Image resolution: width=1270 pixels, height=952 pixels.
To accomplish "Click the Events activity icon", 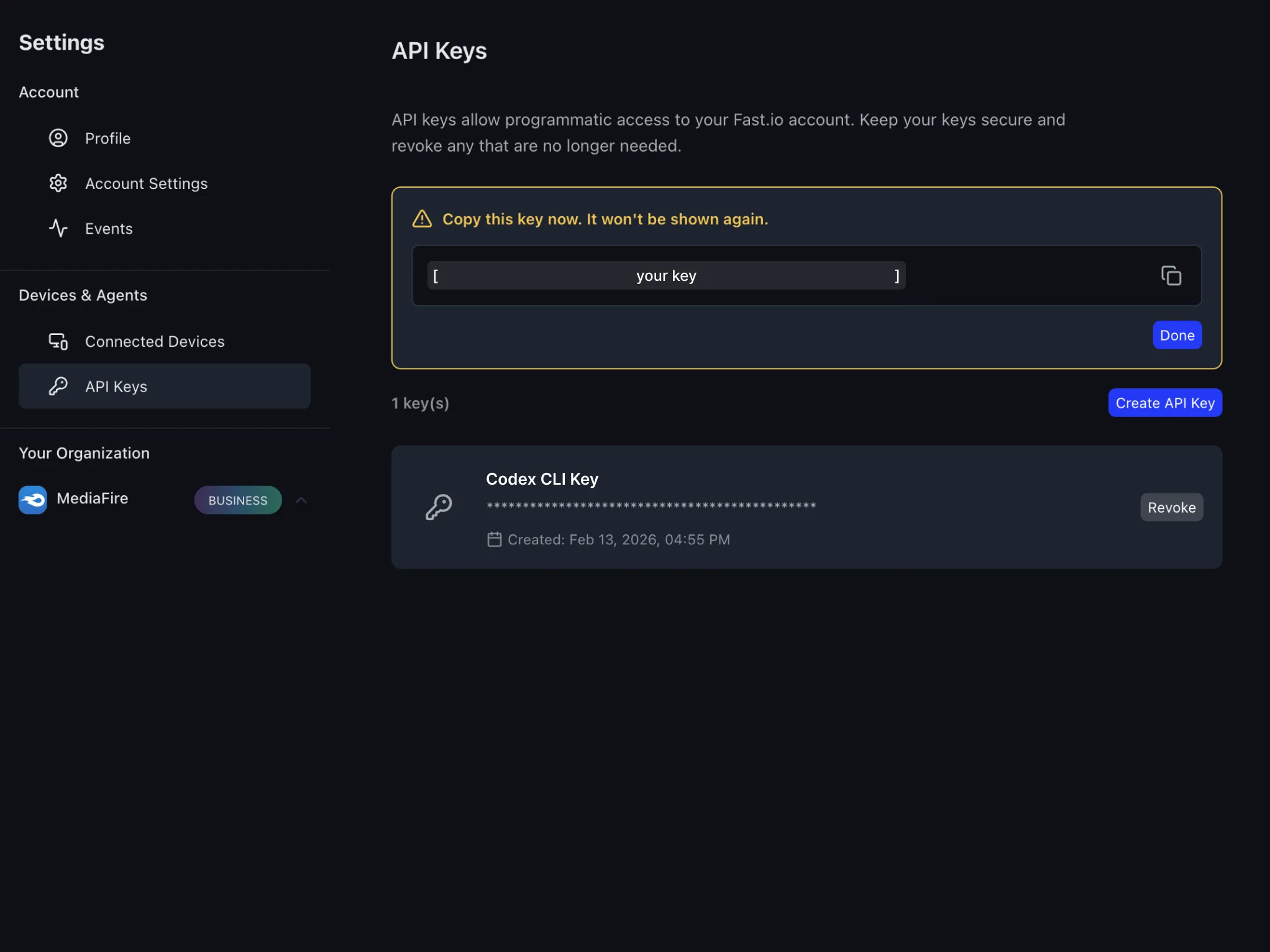I will coord(58,228).
